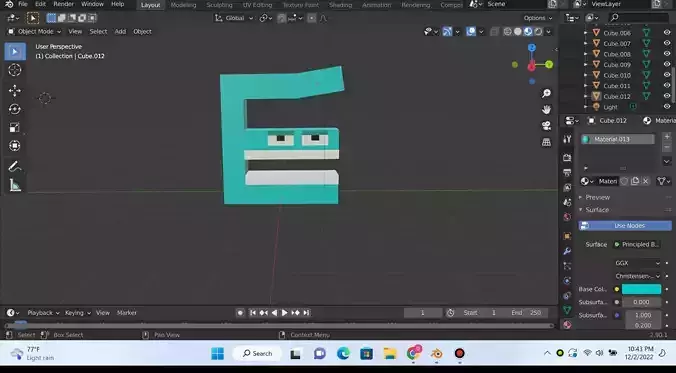This screenshot has height=373, width=676.
Task: Open the Output properties tab
Action: pyautogui.click(x=567, y=172)
